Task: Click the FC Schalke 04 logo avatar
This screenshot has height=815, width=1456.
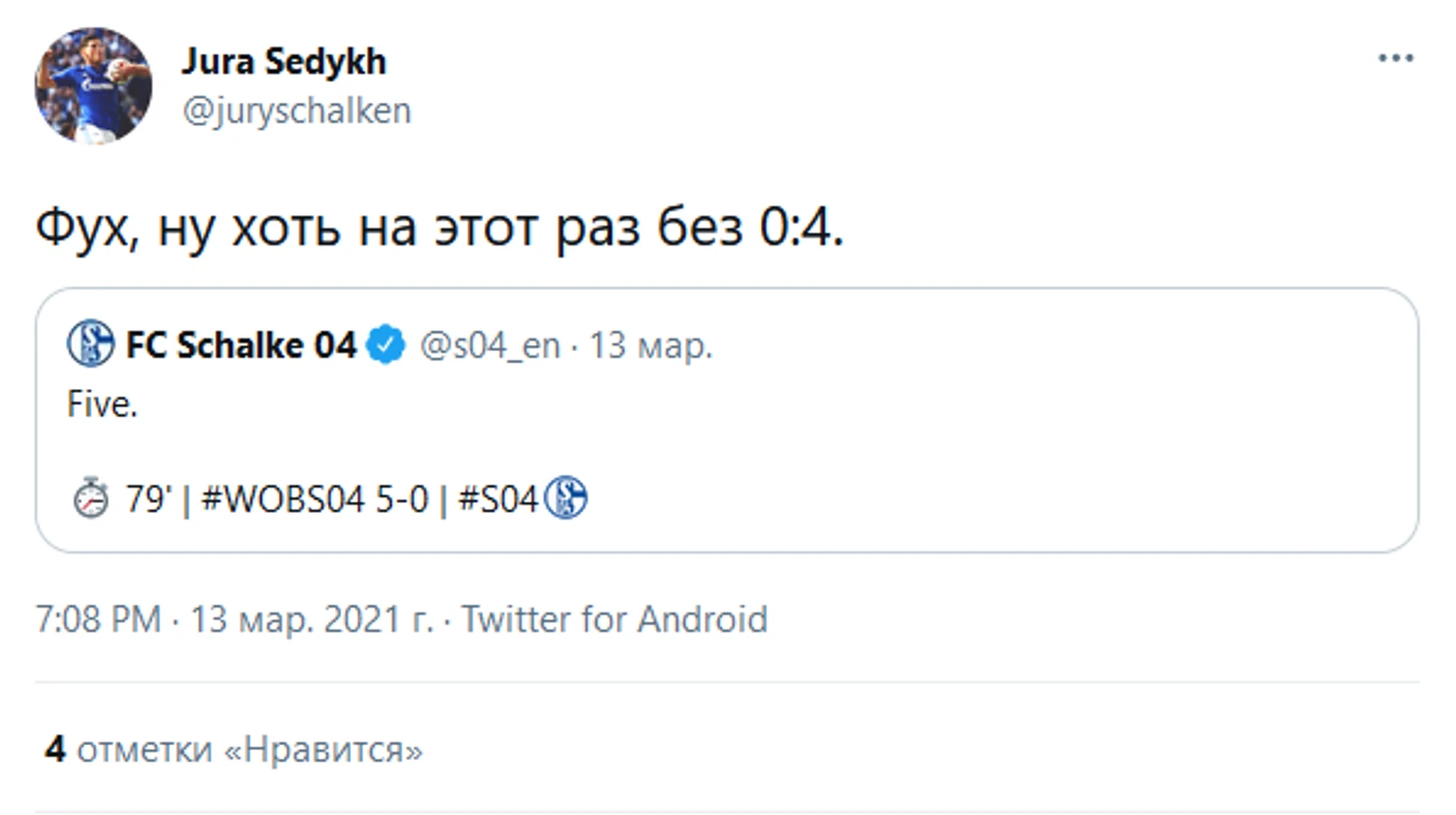Action: 91,344
